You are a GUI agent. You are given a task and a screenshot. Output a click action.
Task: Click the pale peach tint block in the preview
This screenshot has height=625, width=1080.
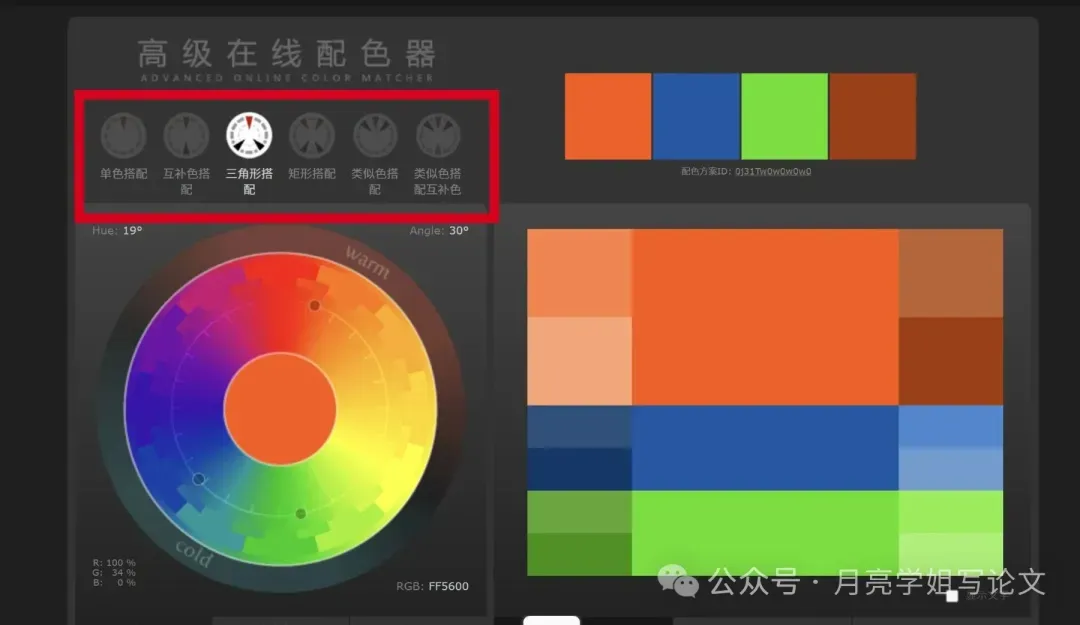point(579,361)
